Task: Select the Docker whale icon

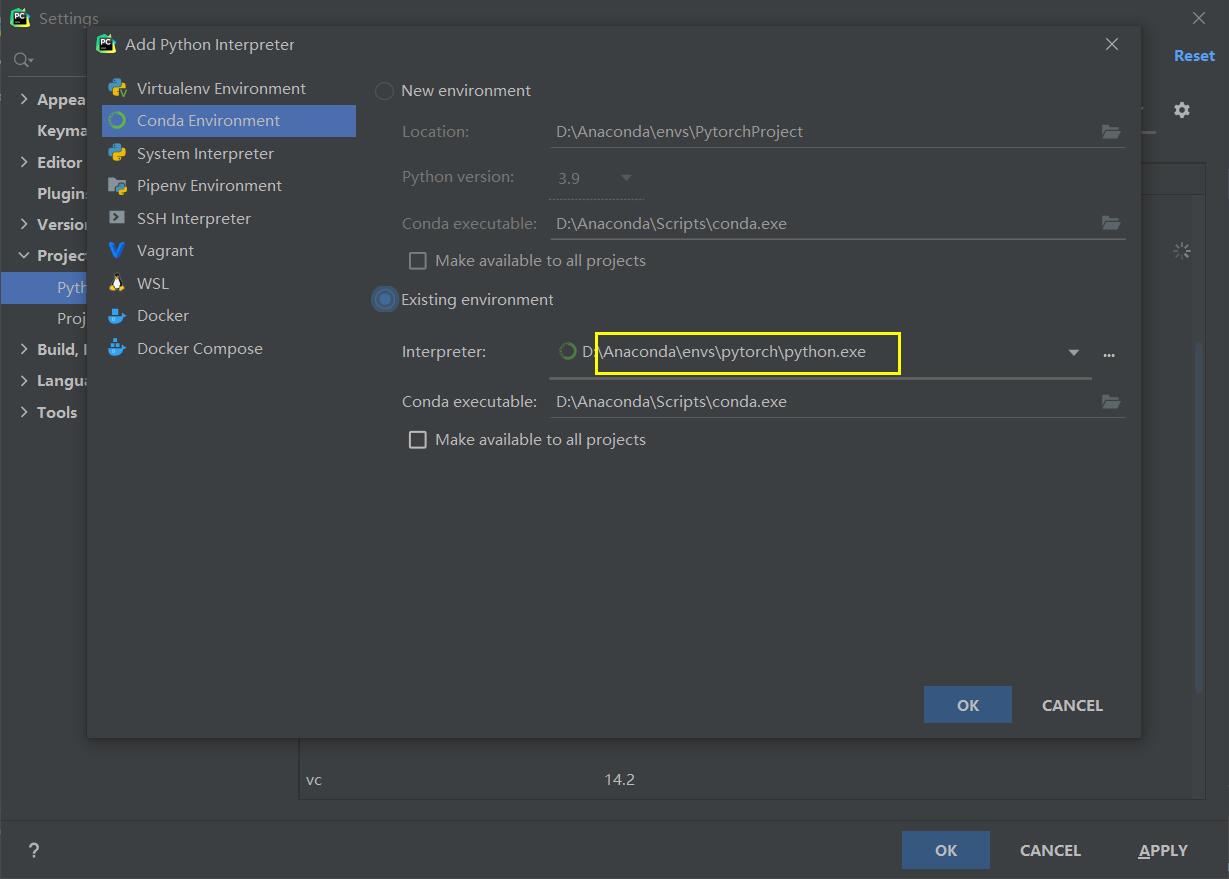Action: point(117,316)
